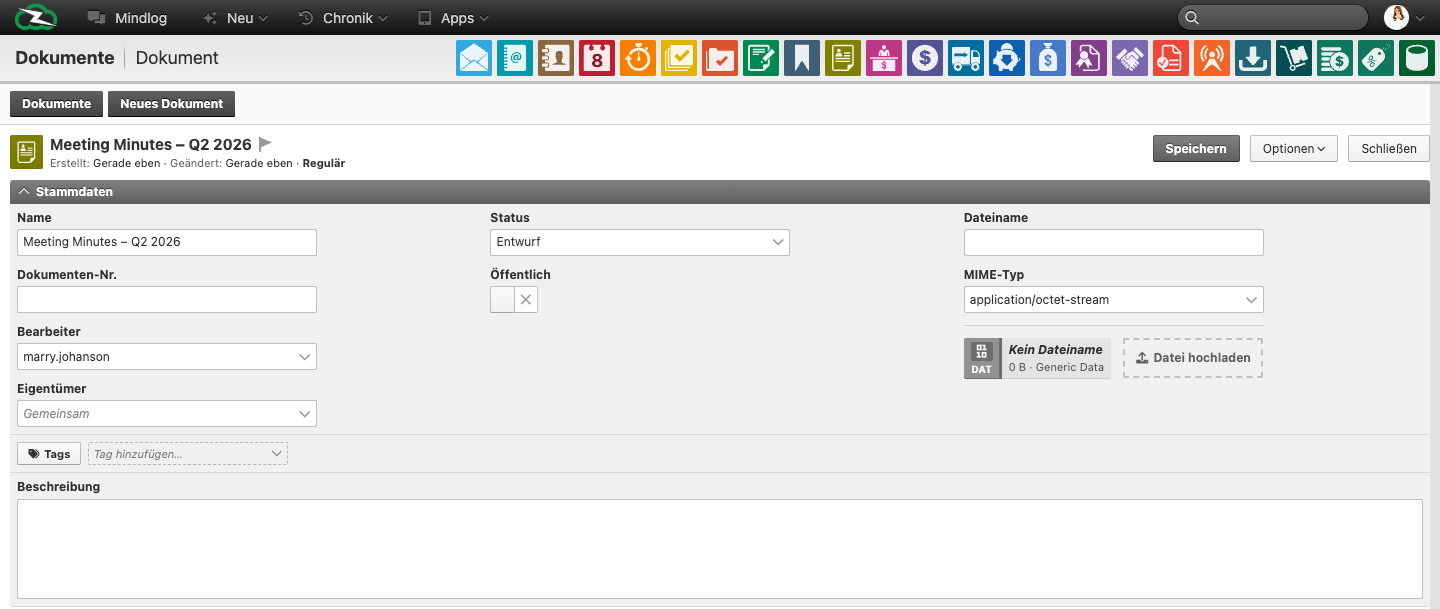The height and width of the screenshot is (609, 1440).
Task: Toggle the flag next to document title
Action: pos(265,145)
